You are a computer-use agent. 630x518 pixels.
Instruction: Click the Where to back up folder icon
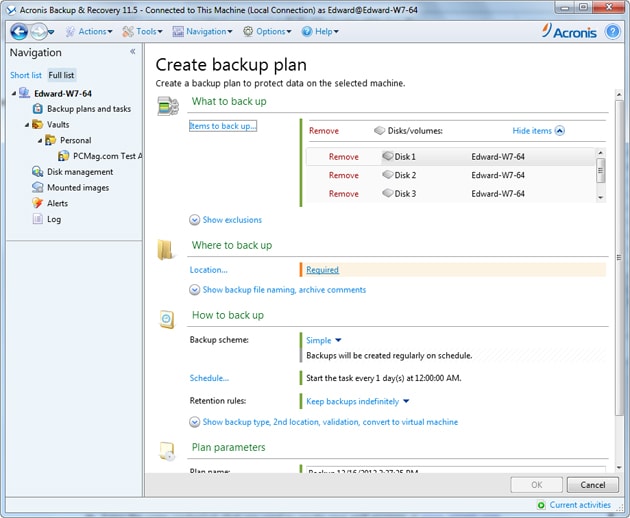point(166,250)
